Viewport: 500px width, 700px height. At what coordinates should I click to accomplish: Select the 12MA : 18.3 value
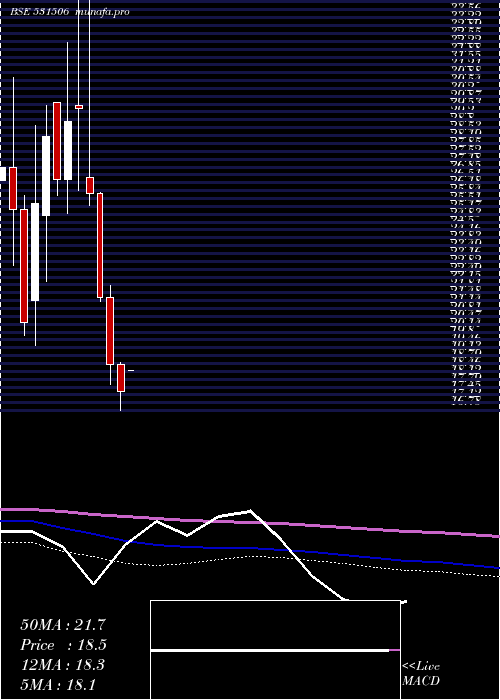[62, 665]
